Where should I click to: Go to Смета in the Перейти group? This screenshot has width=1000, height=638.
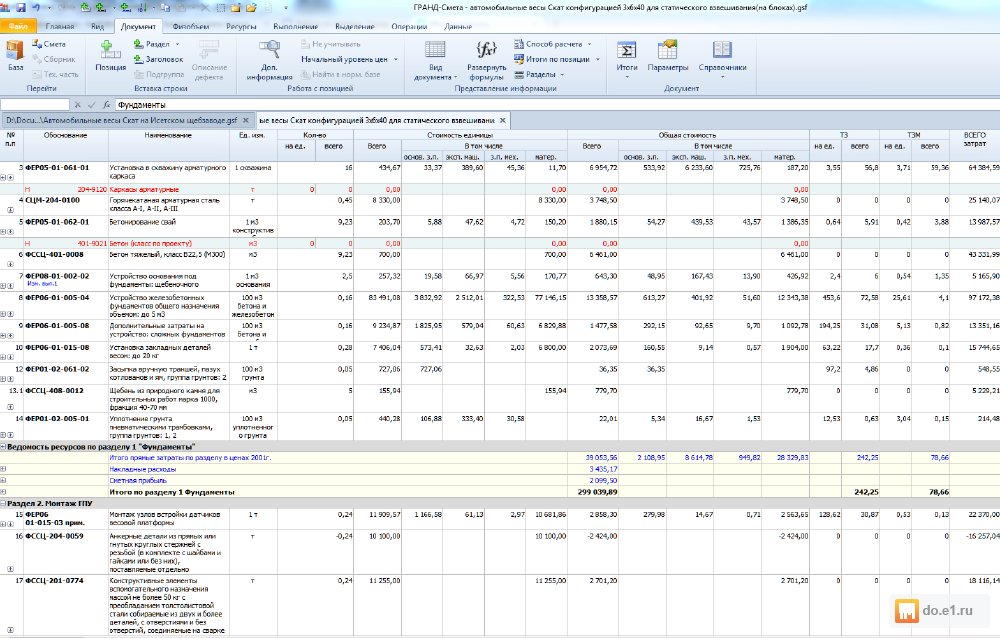point(48,44)
